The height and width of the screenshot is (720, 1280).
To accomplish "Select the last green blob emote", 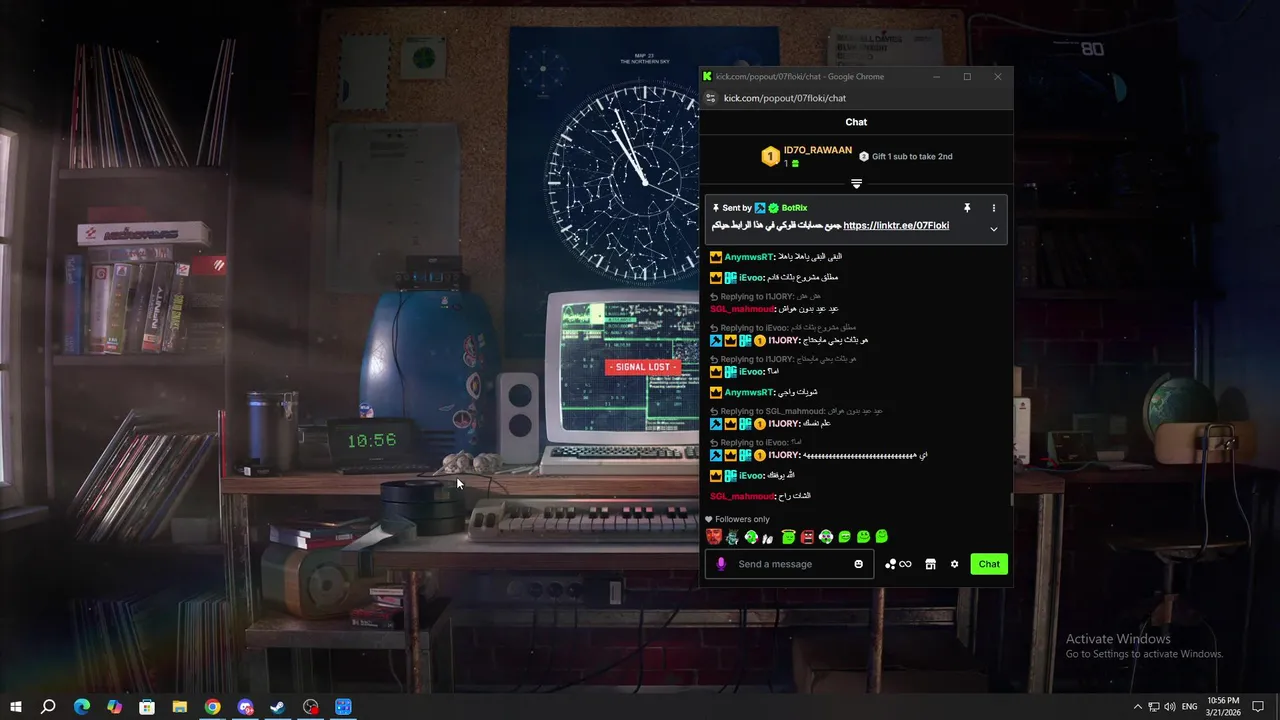I will click(881, 537).
